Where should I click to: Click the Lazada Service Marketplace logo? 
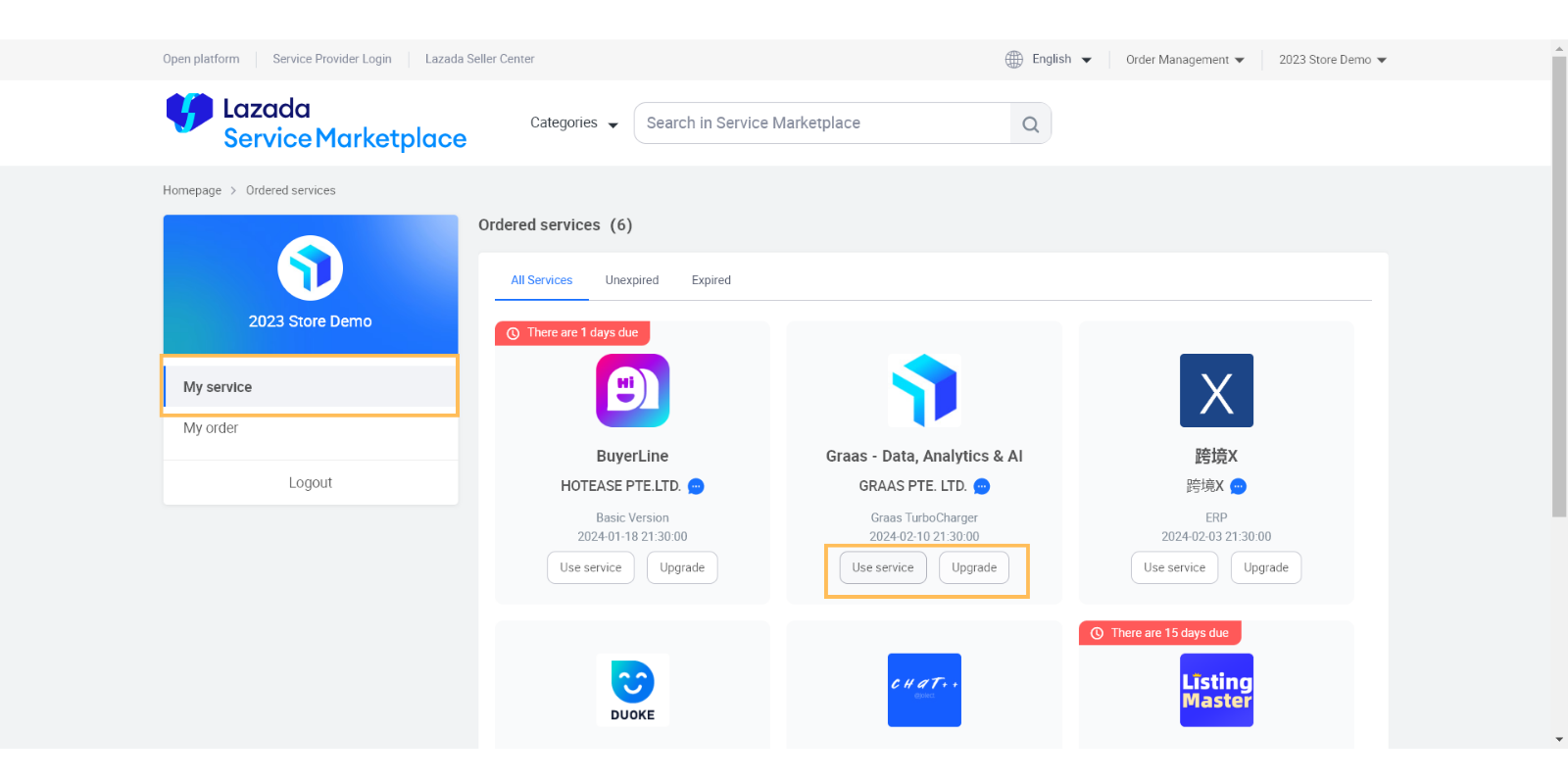317,122
